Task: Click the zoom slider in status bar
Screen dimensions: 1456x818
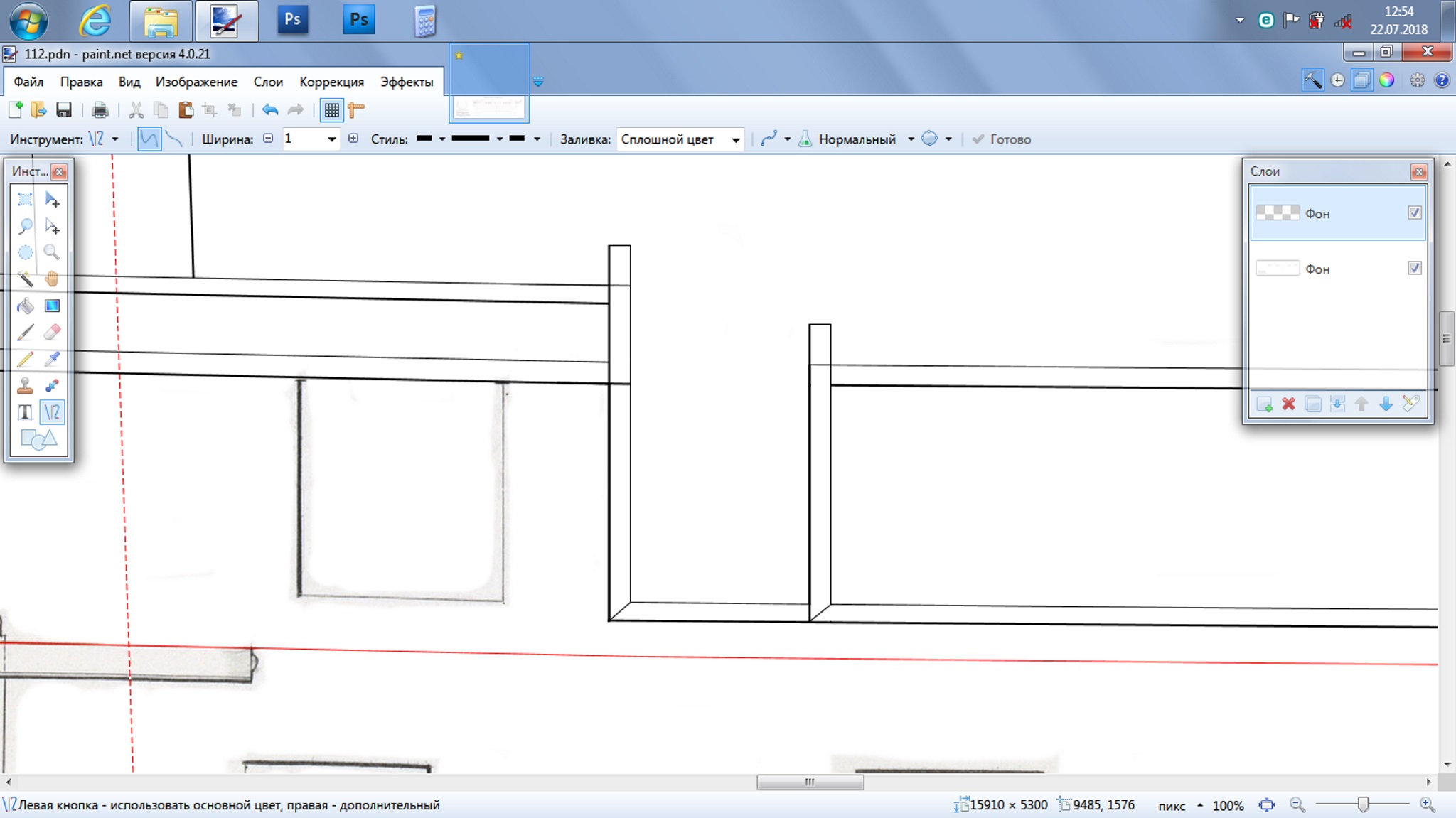Action: coord(1362,804)
